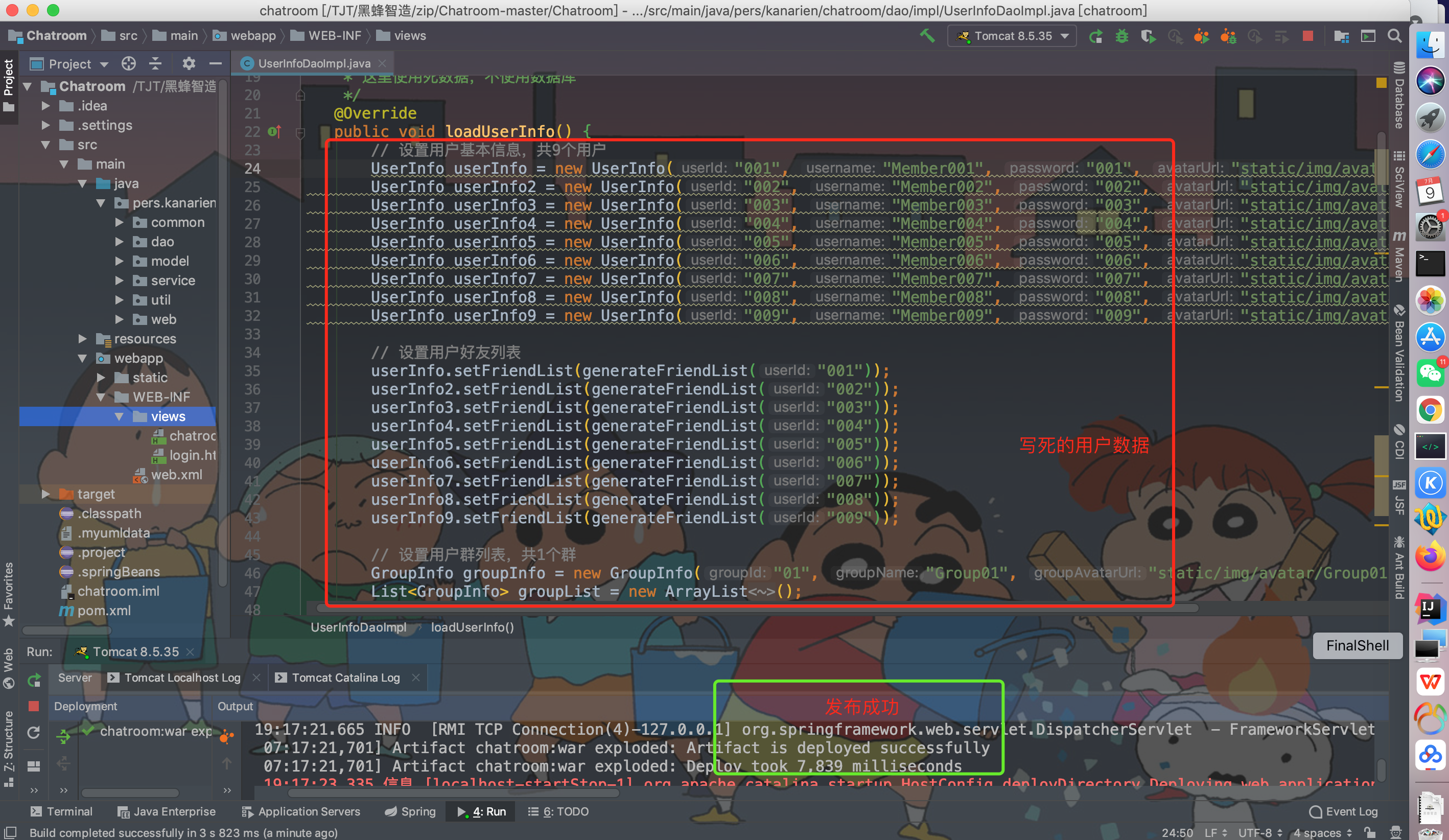
Task: Click the Update application refresh icon in Run panel
Action: click(33, 733)
